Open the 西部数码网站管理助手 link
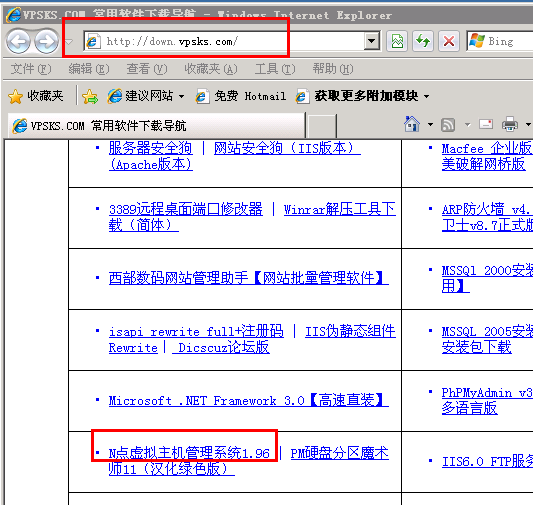533x505 pixels. (248, 278)
